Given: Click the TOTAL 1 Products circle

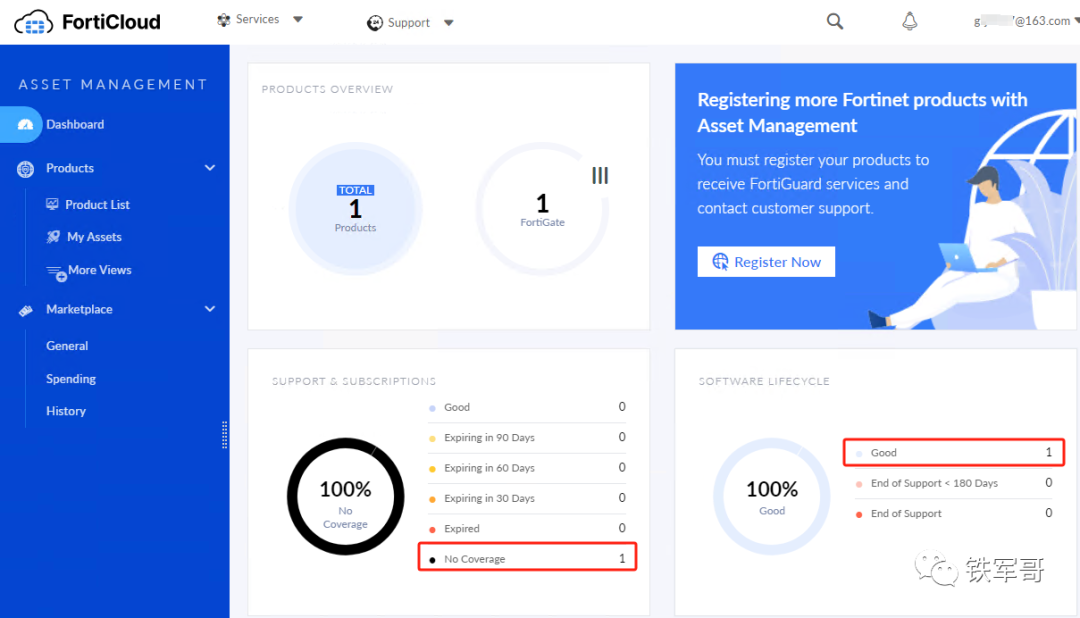Looking at the screenshot, I should pos(355,209).
